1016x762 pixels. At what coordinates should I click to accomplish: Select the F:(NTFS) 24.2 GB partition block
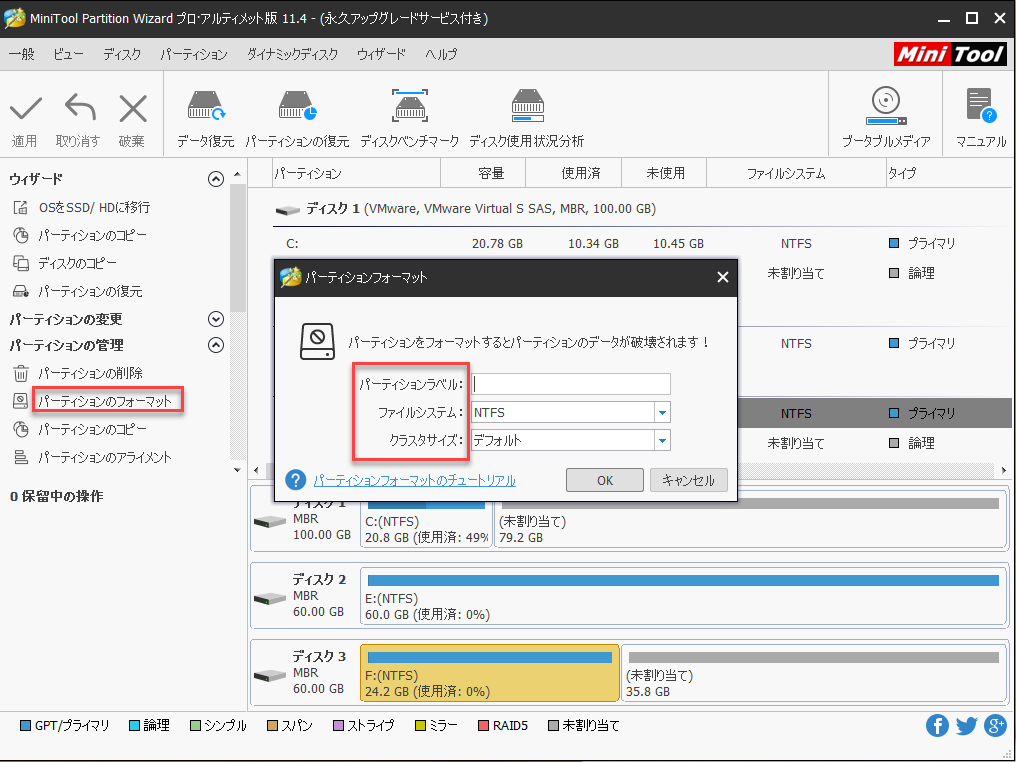click(490, 673)
